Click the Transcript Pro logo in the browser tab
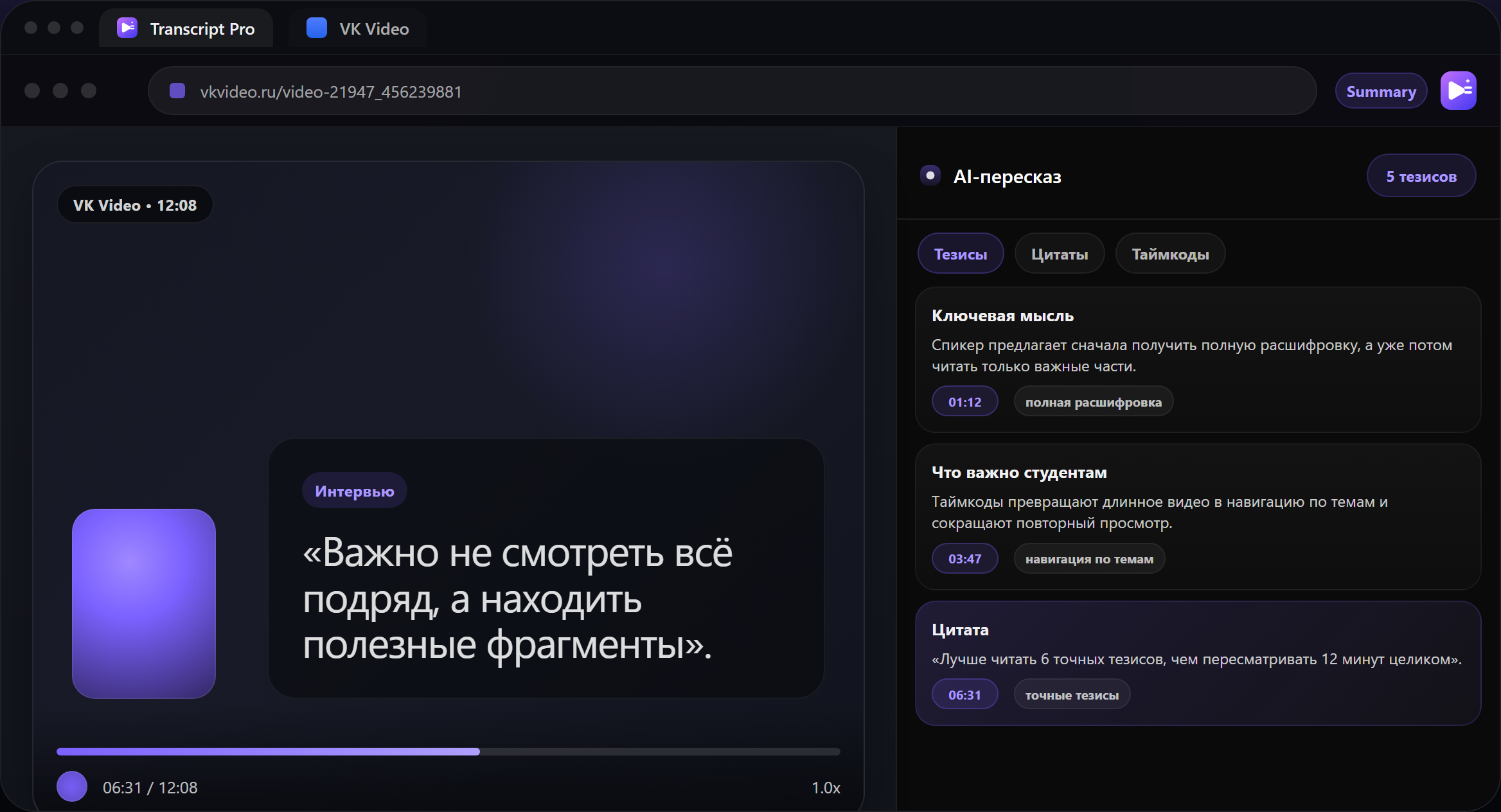The image size is (1501, 812). [127, 28]
